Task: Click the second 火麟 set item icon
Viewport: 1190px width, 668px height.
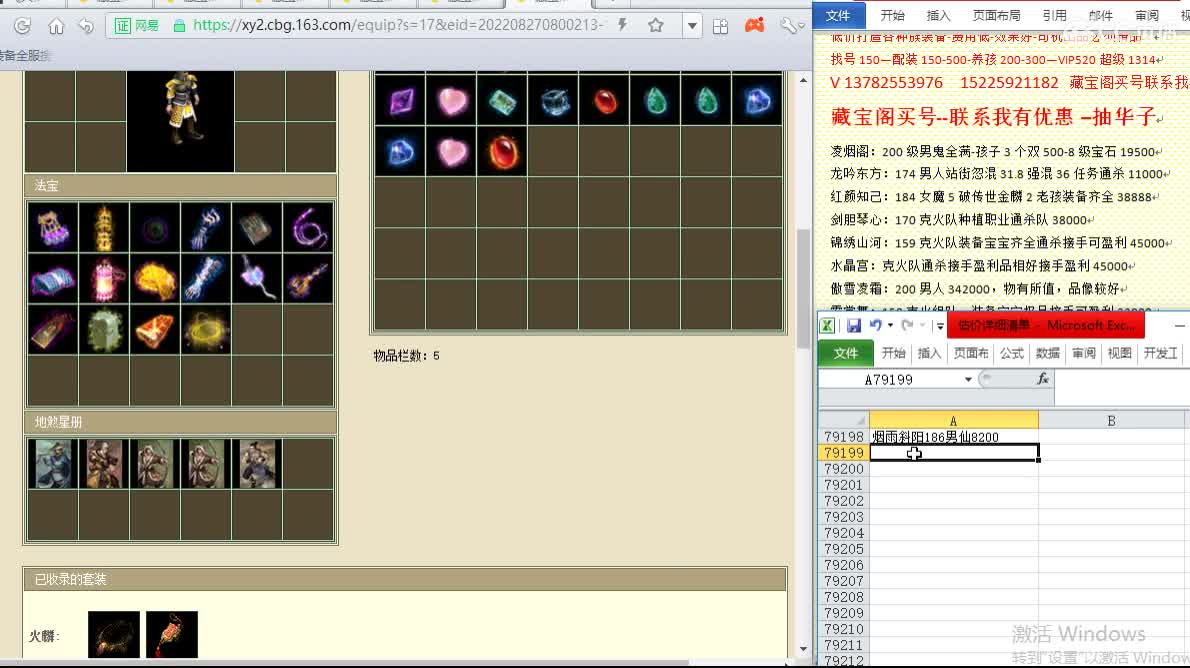Action: point(172,635)
